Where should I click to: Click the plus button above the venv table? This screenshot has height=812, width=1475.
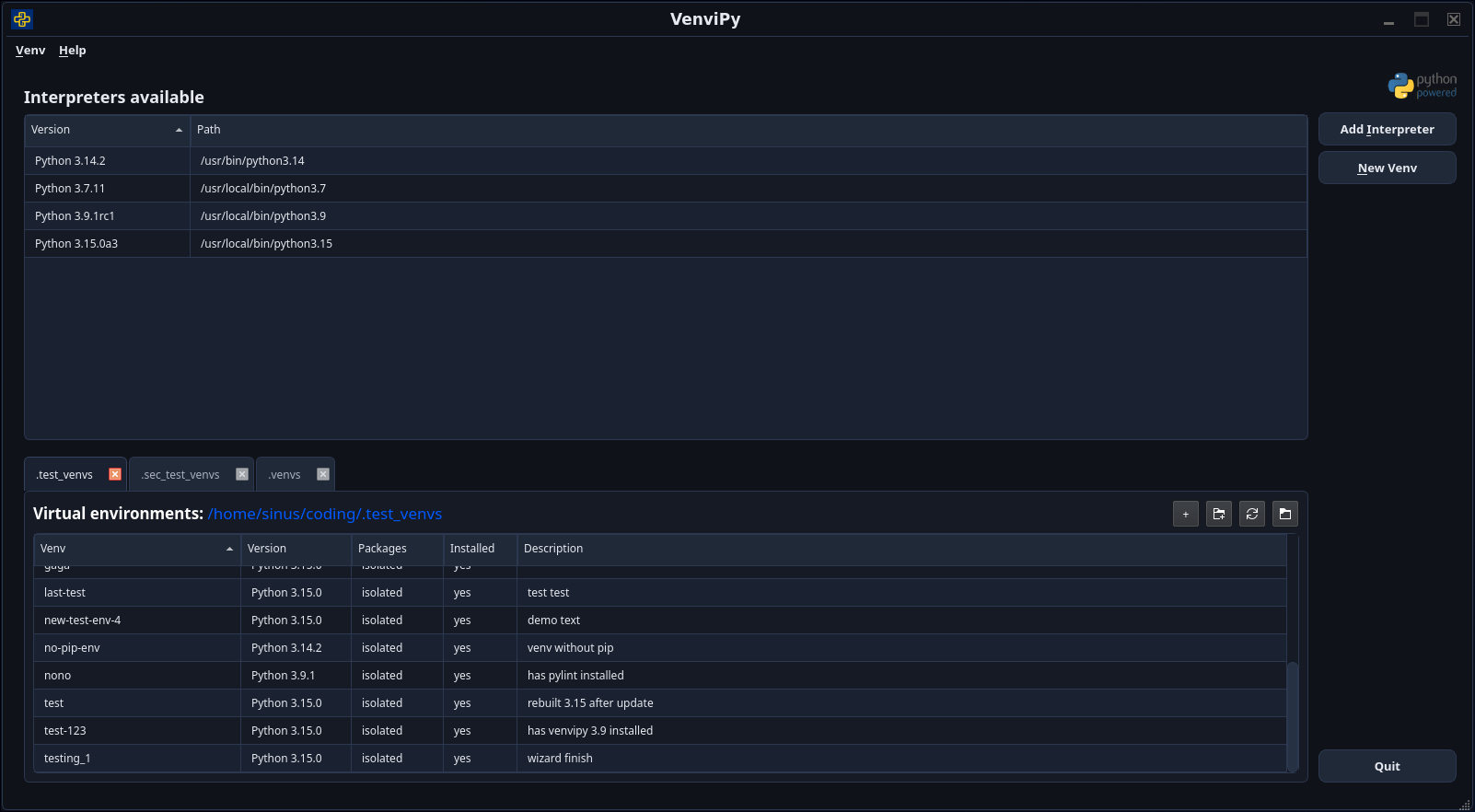(x=1186, y=514)
